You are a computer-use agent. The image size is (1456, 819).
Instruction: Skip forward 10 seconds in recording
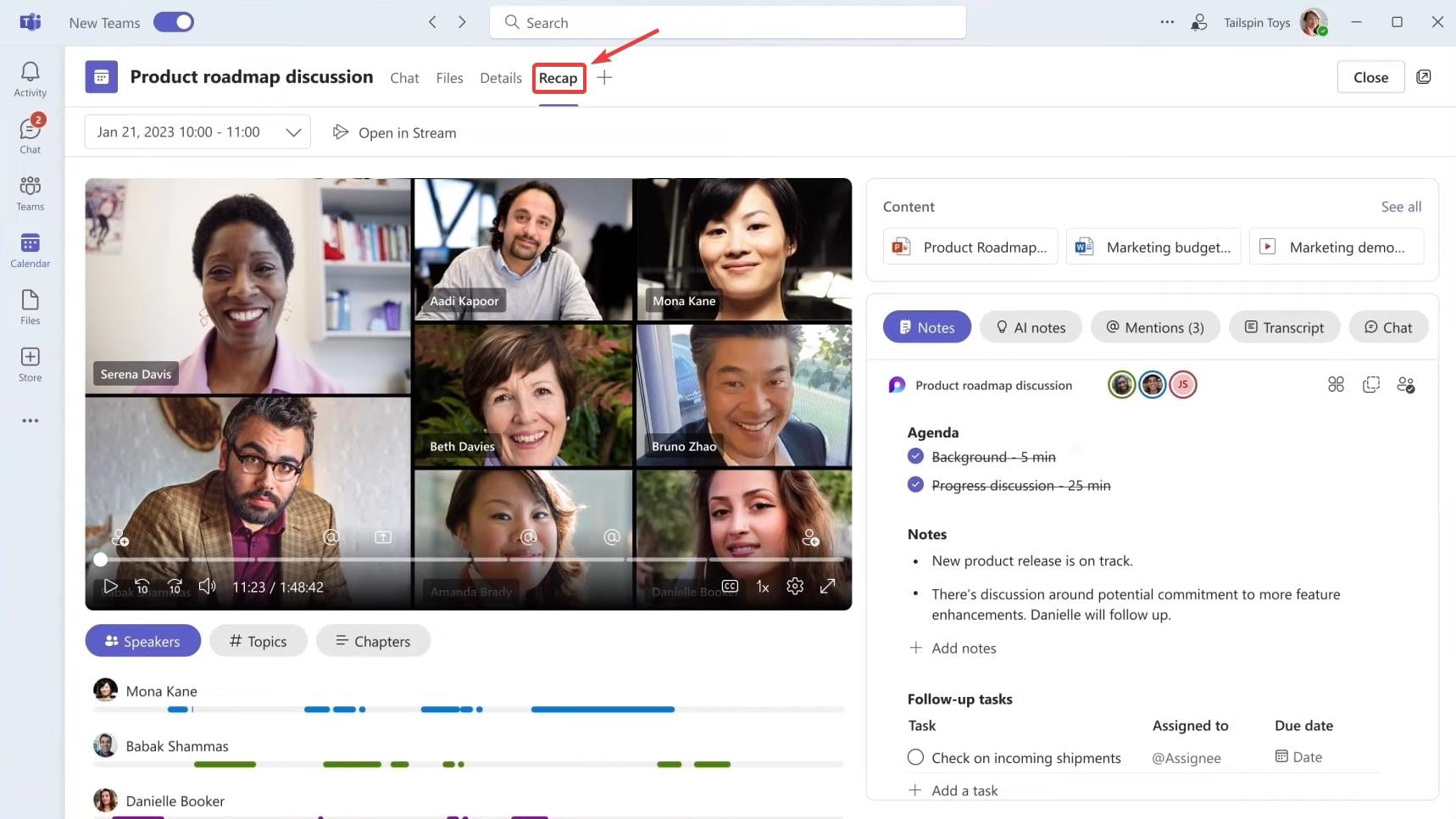coord(175,587)
